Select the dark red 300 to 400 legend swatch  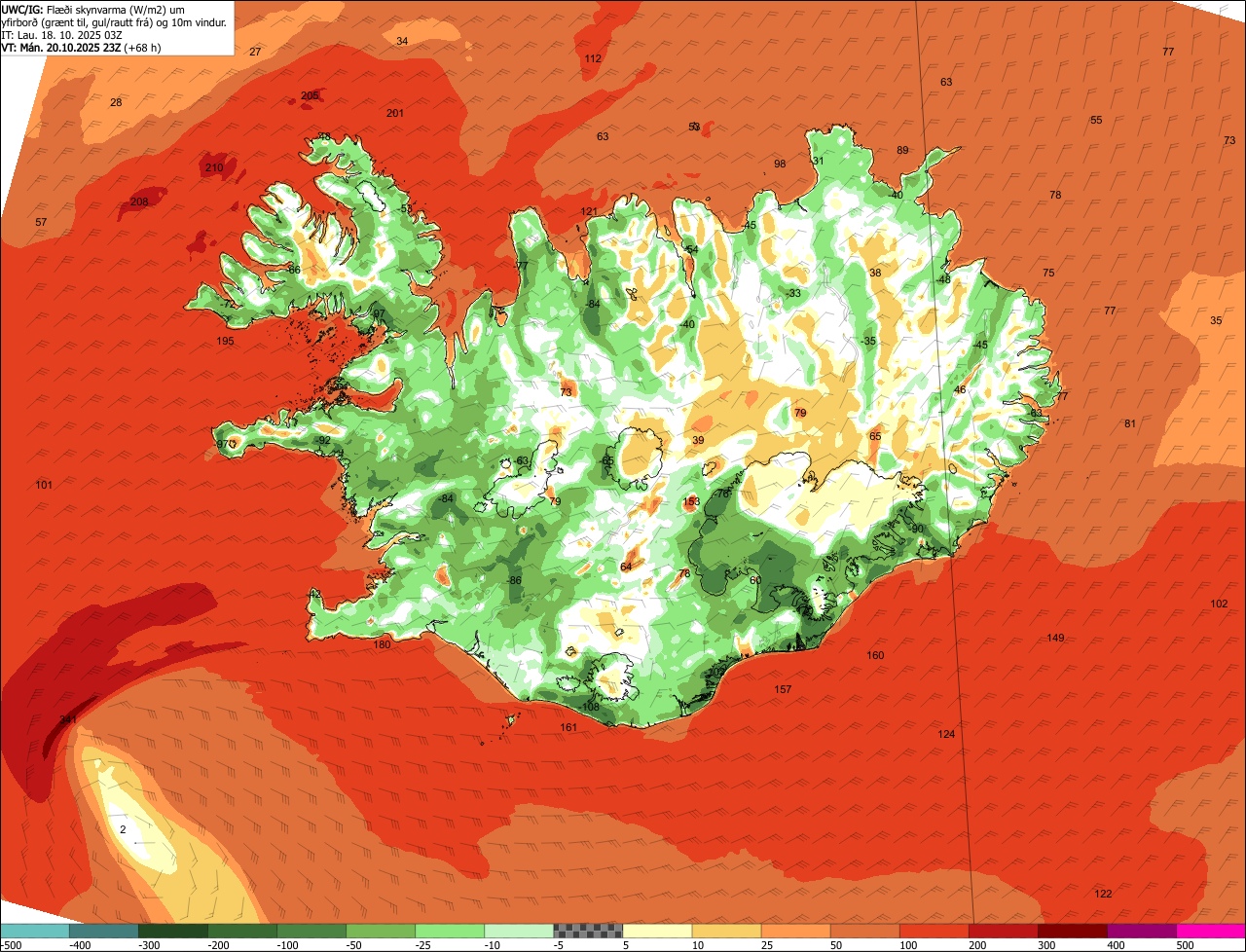1073,931
